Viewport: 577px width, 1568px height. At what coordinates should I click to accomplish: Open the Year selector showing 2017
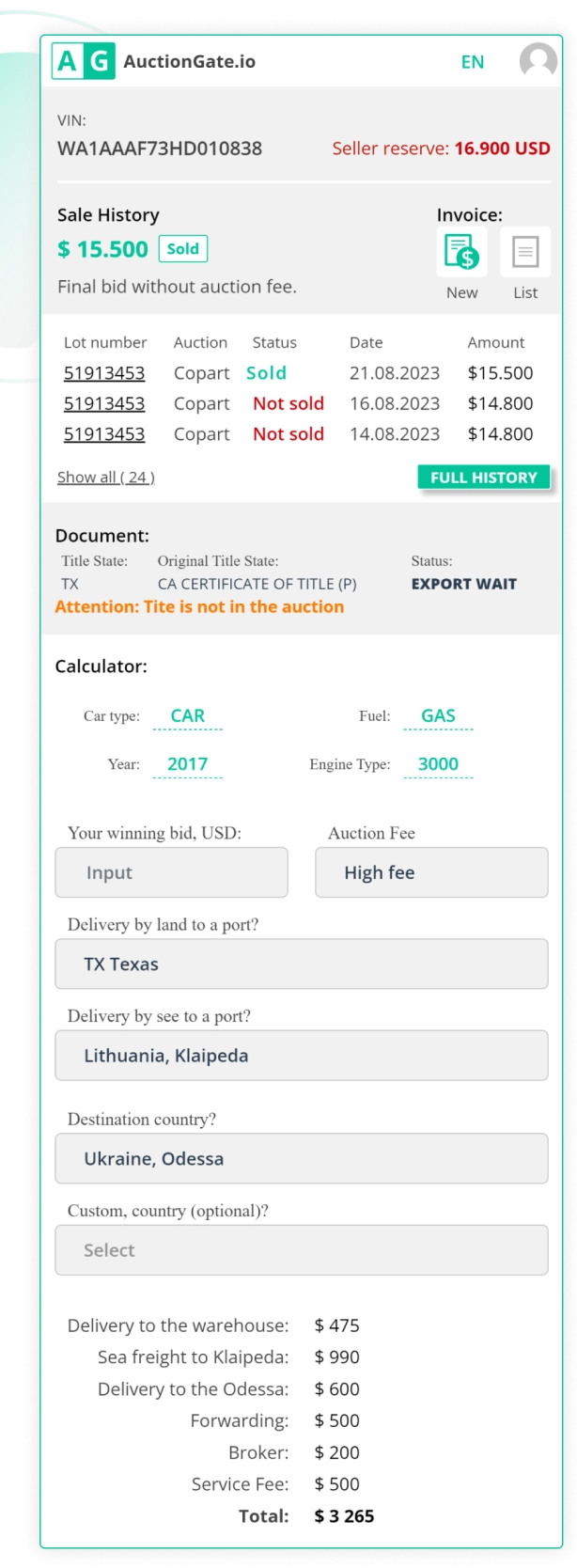click(186, 764)
